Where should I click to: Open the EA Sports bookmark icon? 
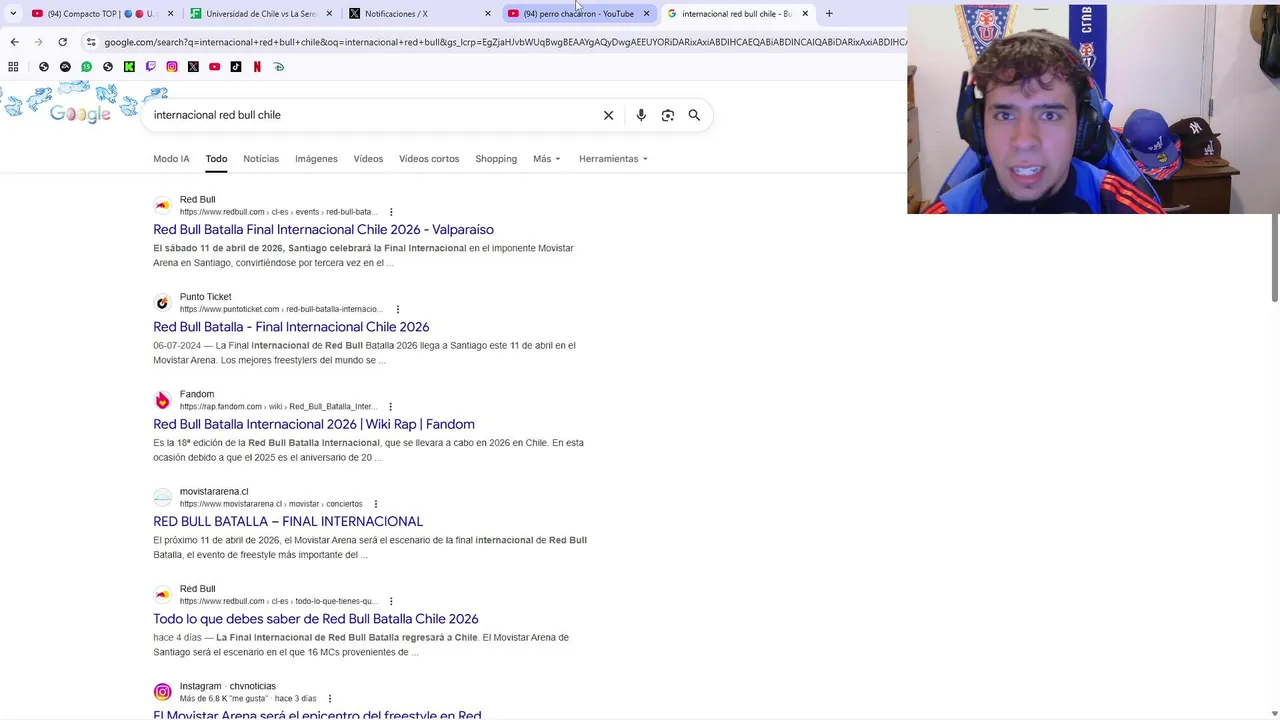pos(65,67)
